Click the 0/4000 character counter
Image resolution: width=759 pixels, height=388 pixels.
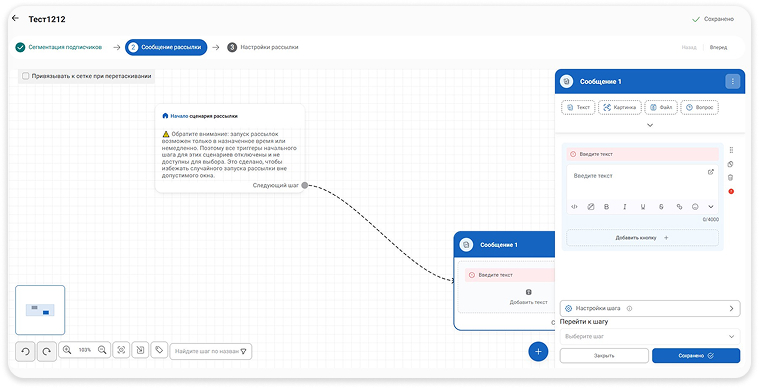coord(711,220)
